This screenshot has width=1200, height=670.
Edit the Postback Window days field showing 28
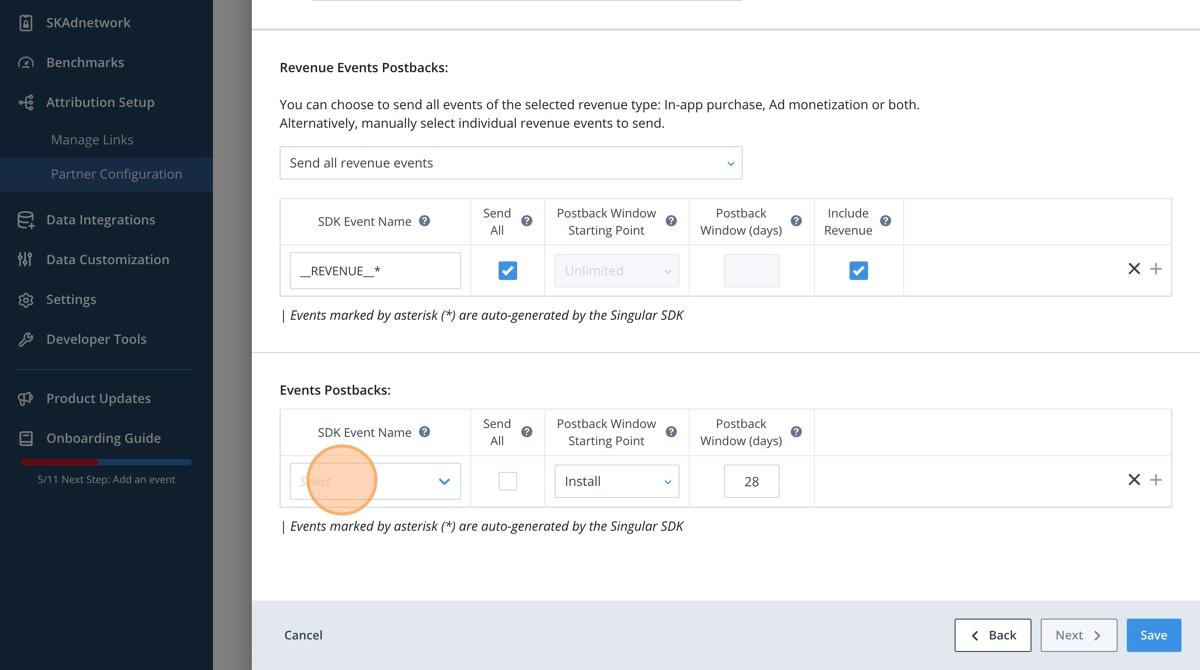[751, 481]
